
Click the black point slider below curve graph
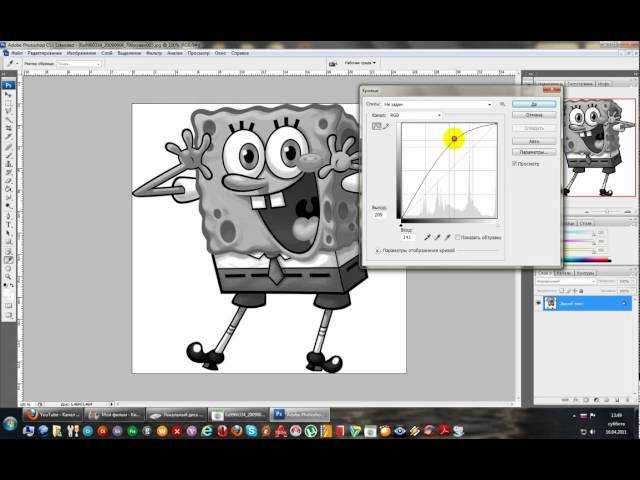(401, 225)
